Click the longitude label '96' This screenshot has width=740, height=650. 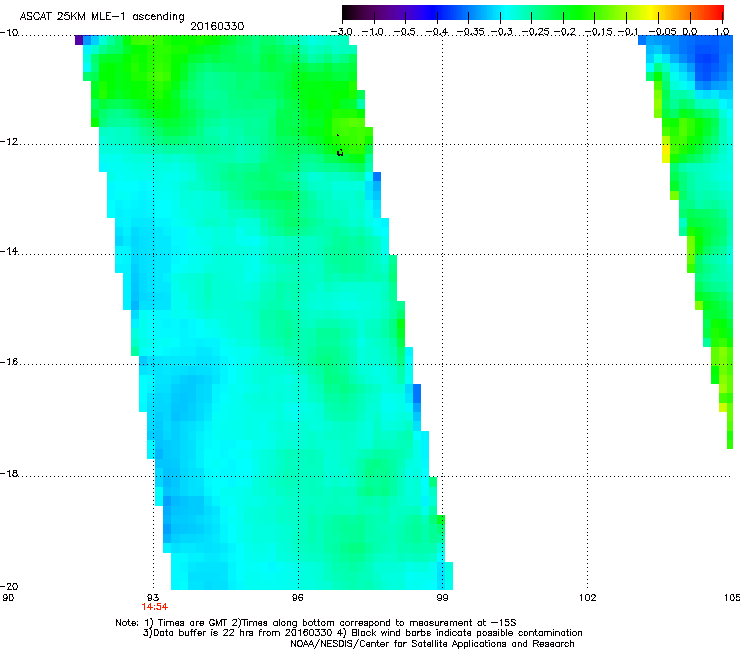point(297,598)
